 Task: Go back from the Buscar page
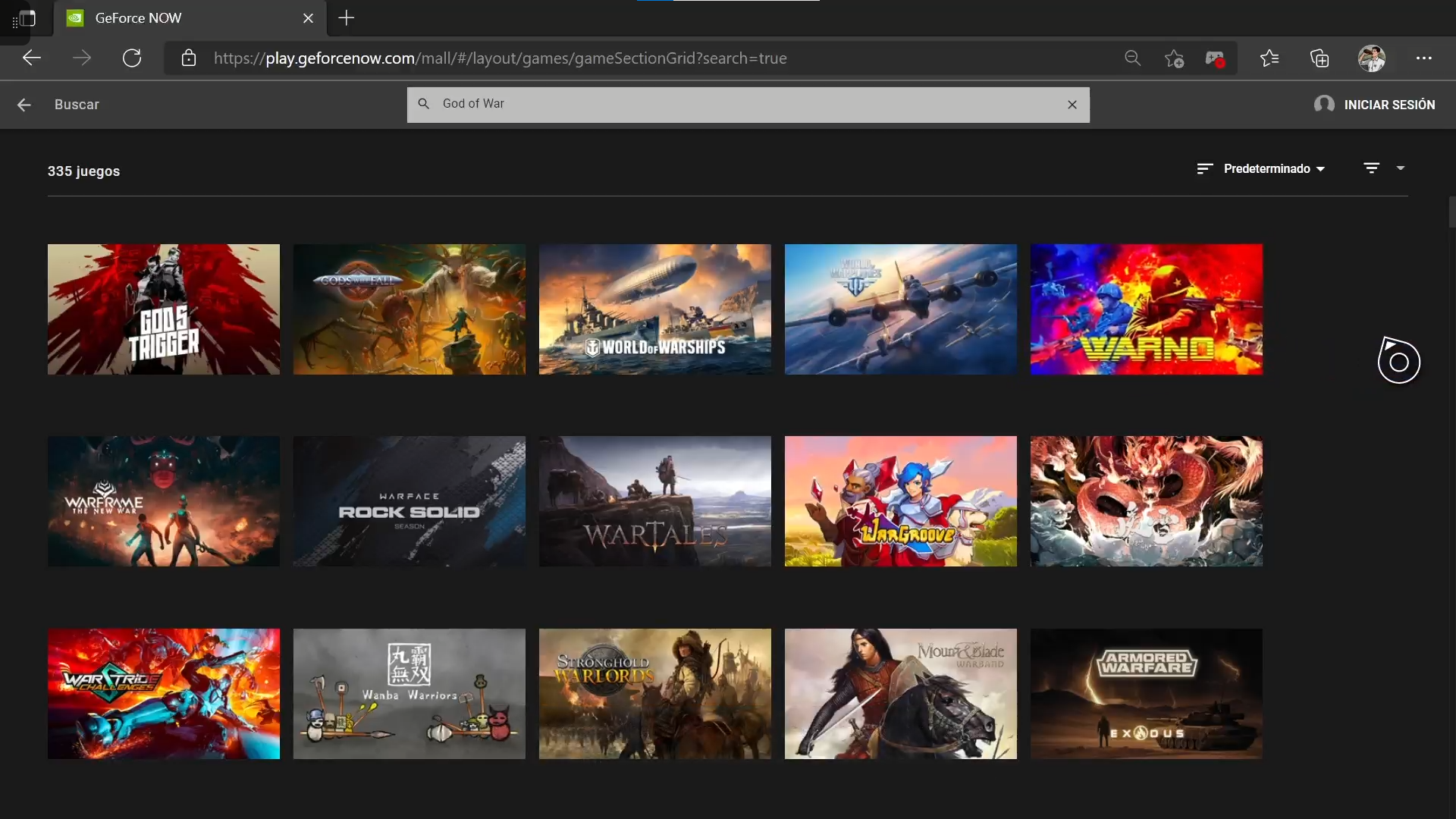24,105
